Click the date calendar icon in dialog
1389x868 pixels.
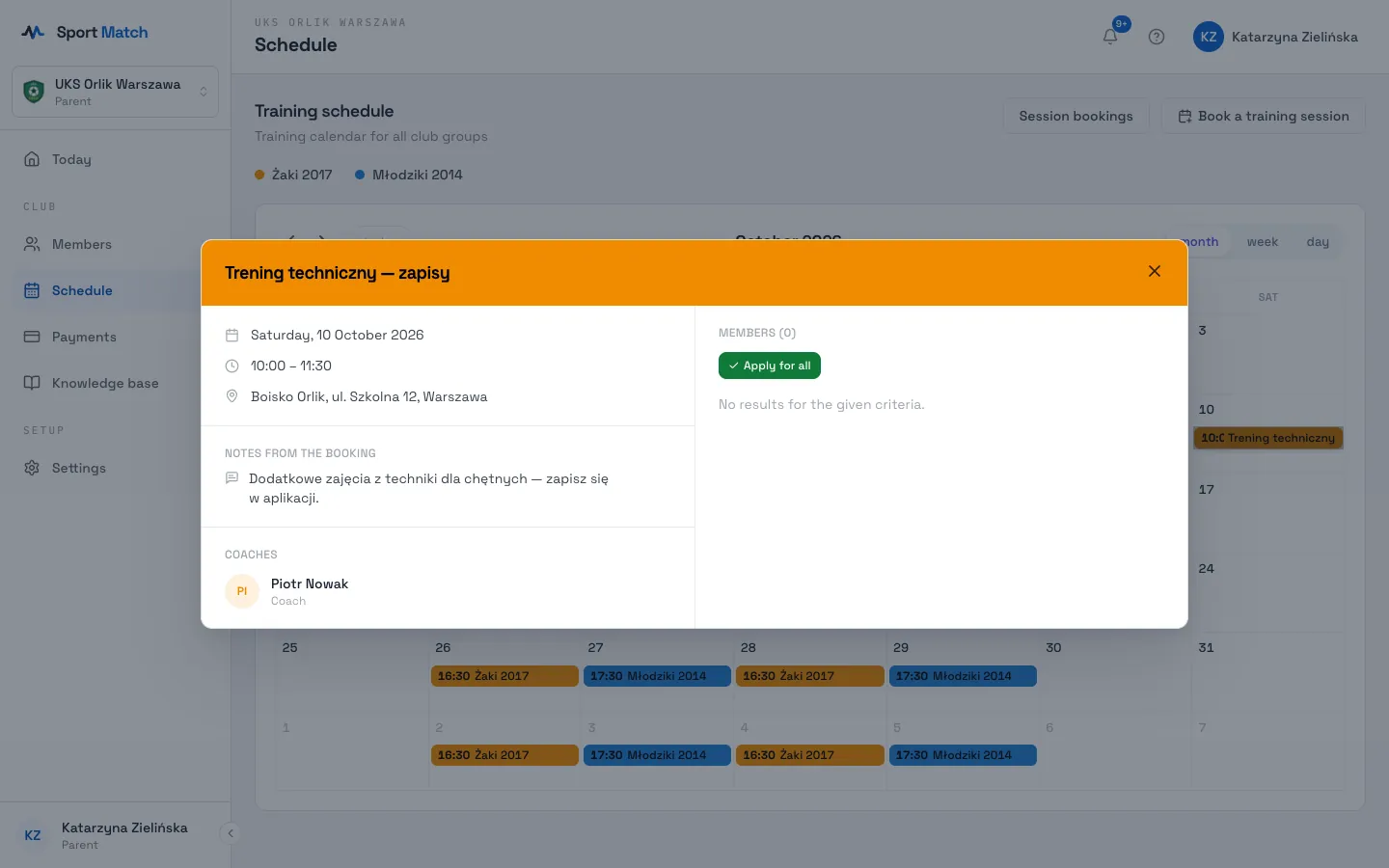(231, 335)
